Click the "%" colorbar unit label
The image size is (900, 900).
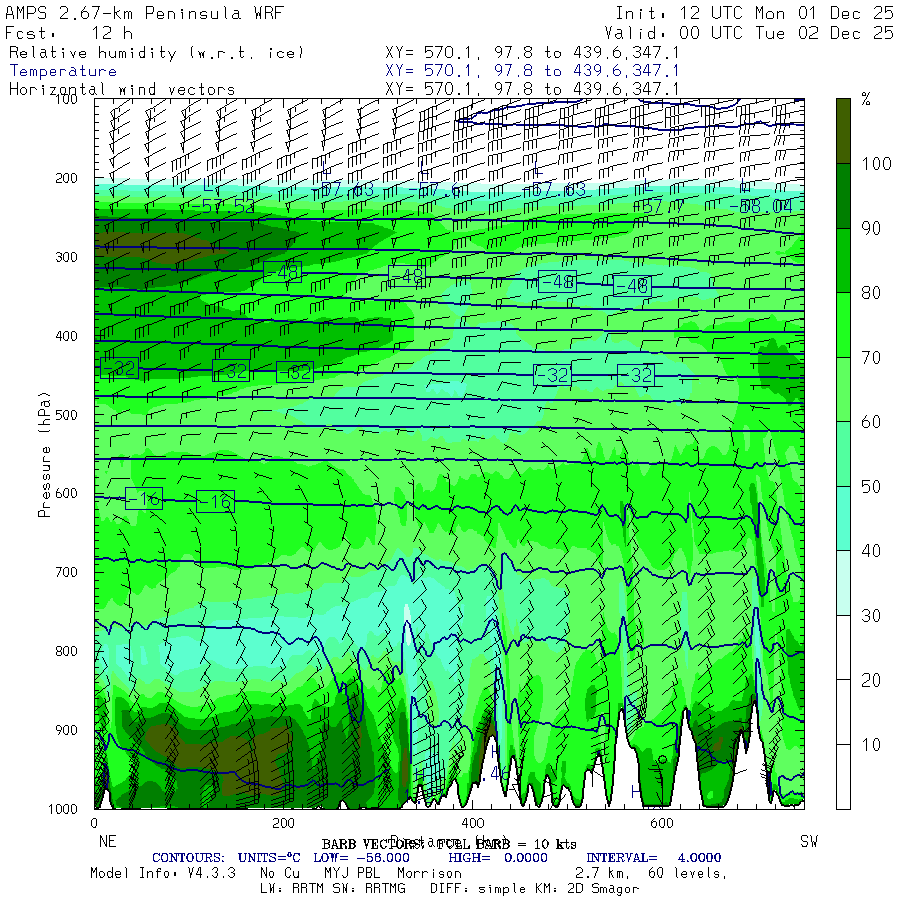coord(866,100)
